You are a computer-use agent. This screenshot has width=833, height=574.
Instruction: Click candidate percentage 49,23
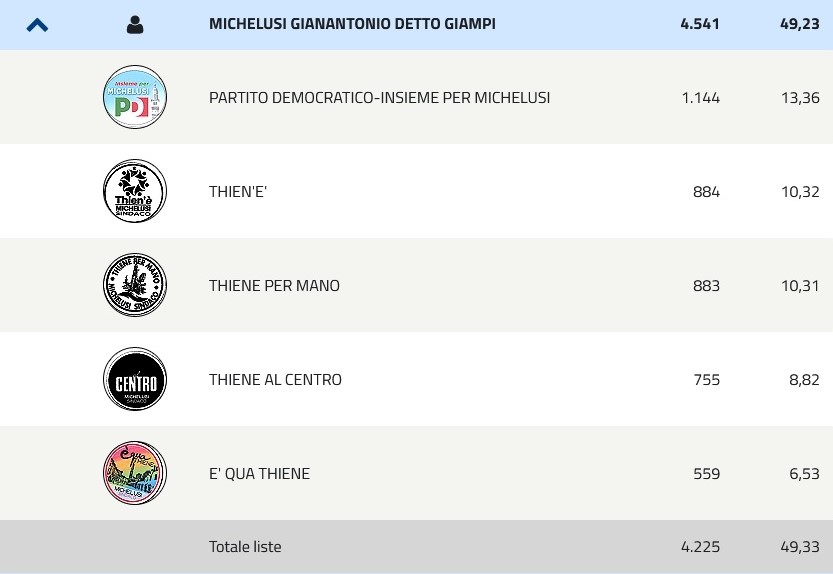coord(799,24)
